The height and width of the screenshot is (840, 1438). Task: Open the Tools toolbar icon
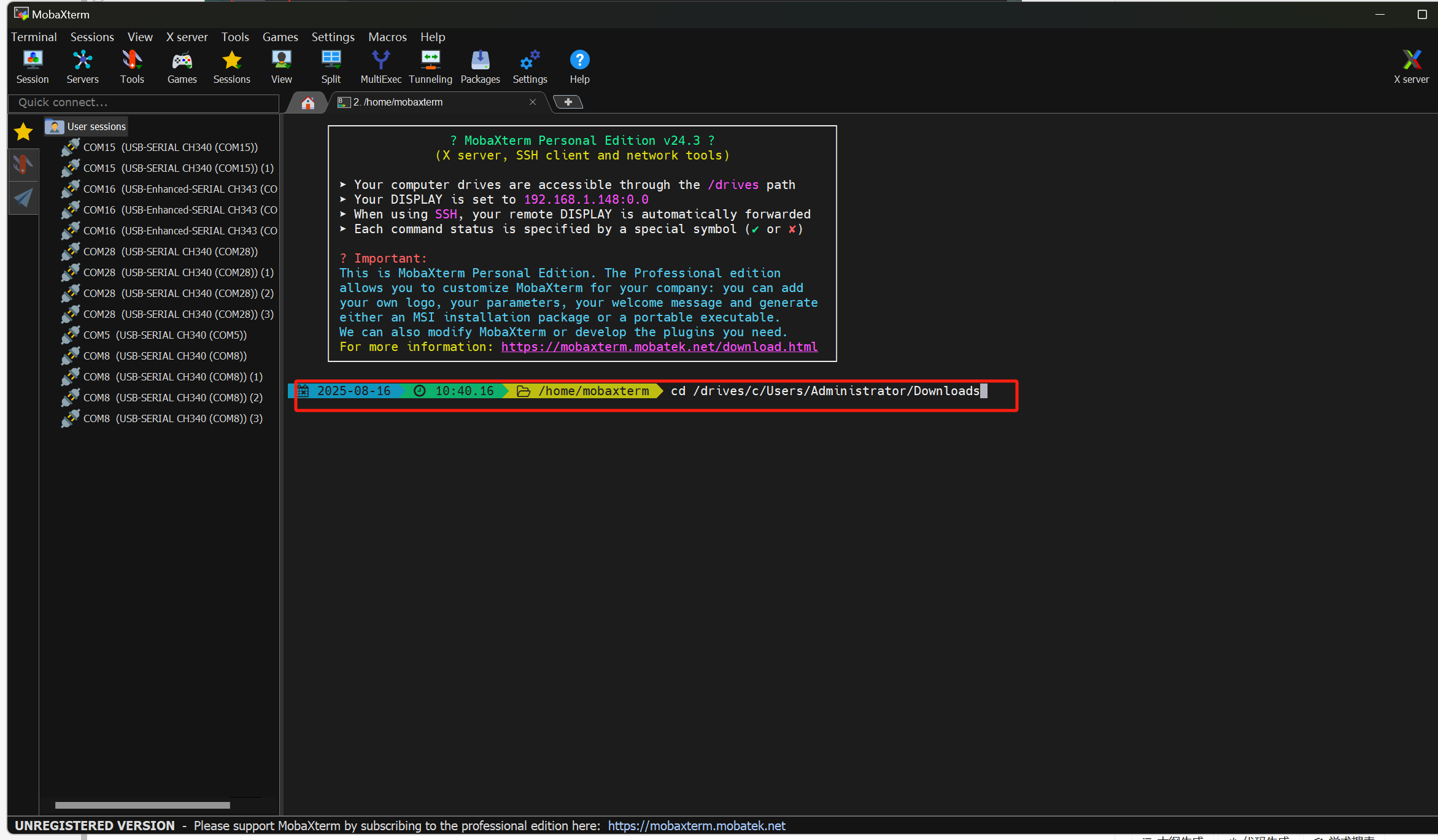coord(132,67)
